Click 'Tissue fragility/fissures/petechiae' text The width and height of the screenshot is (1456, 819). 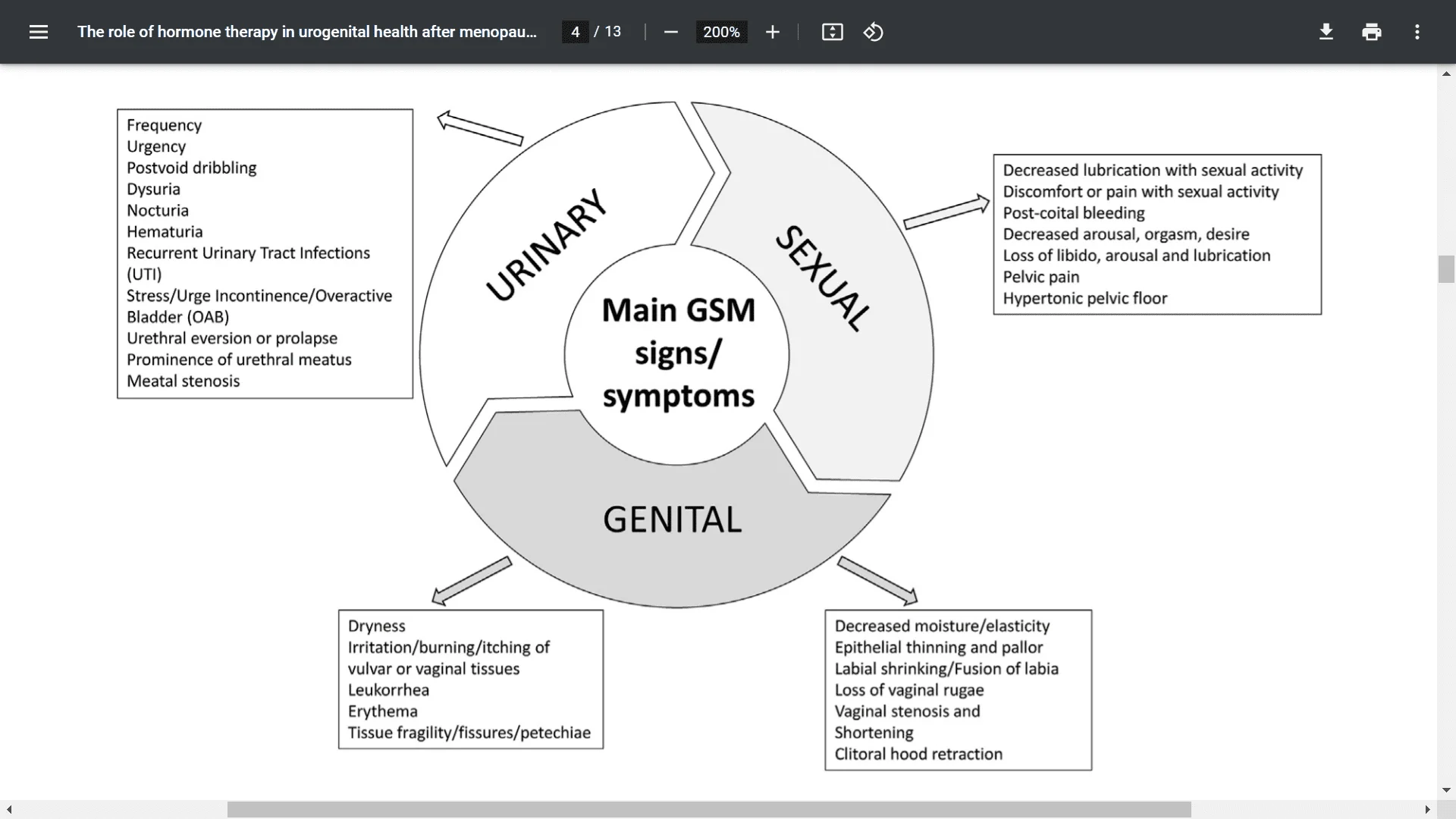(x=469, y=733)
